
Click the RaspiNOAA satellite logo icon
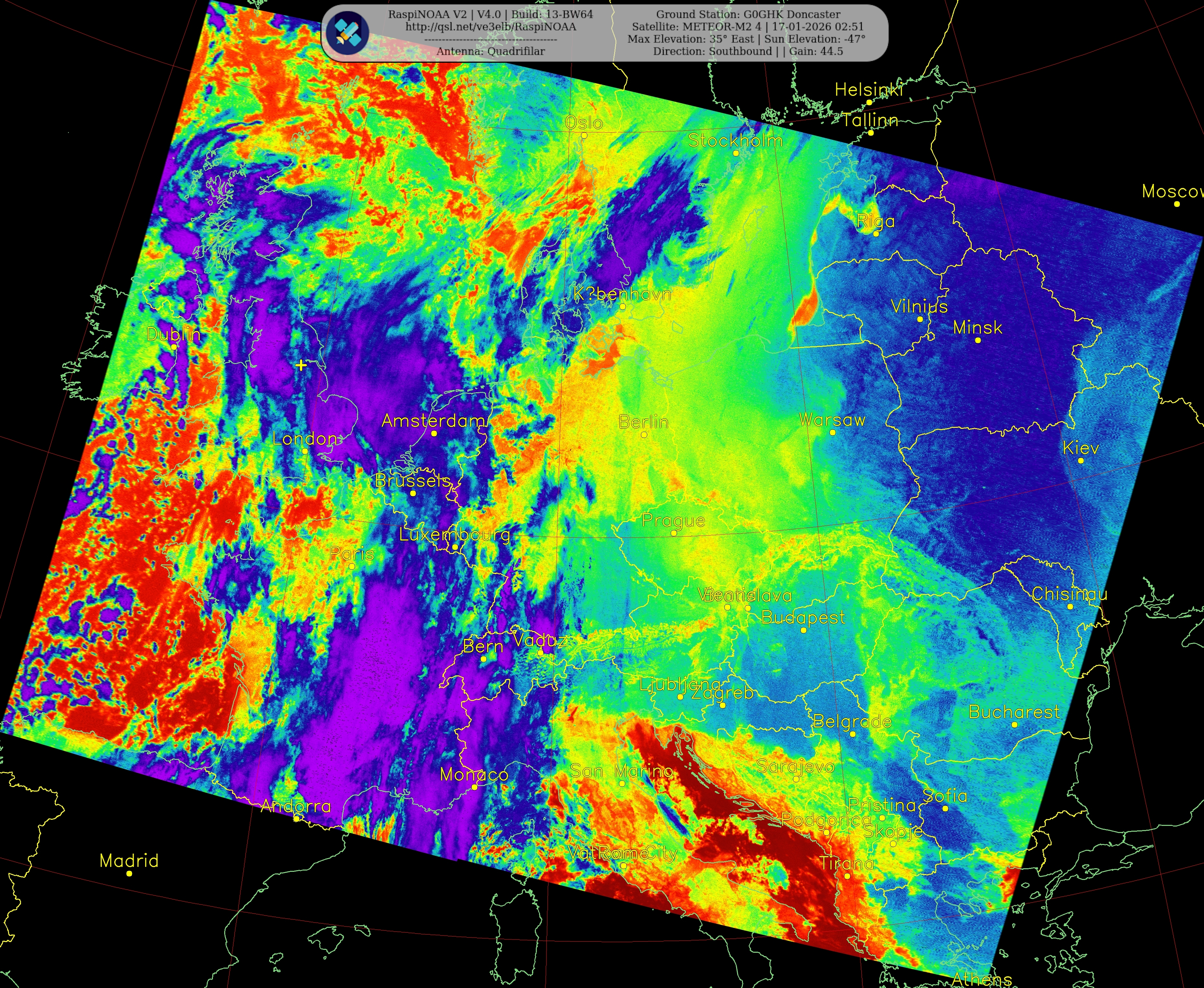348,32
